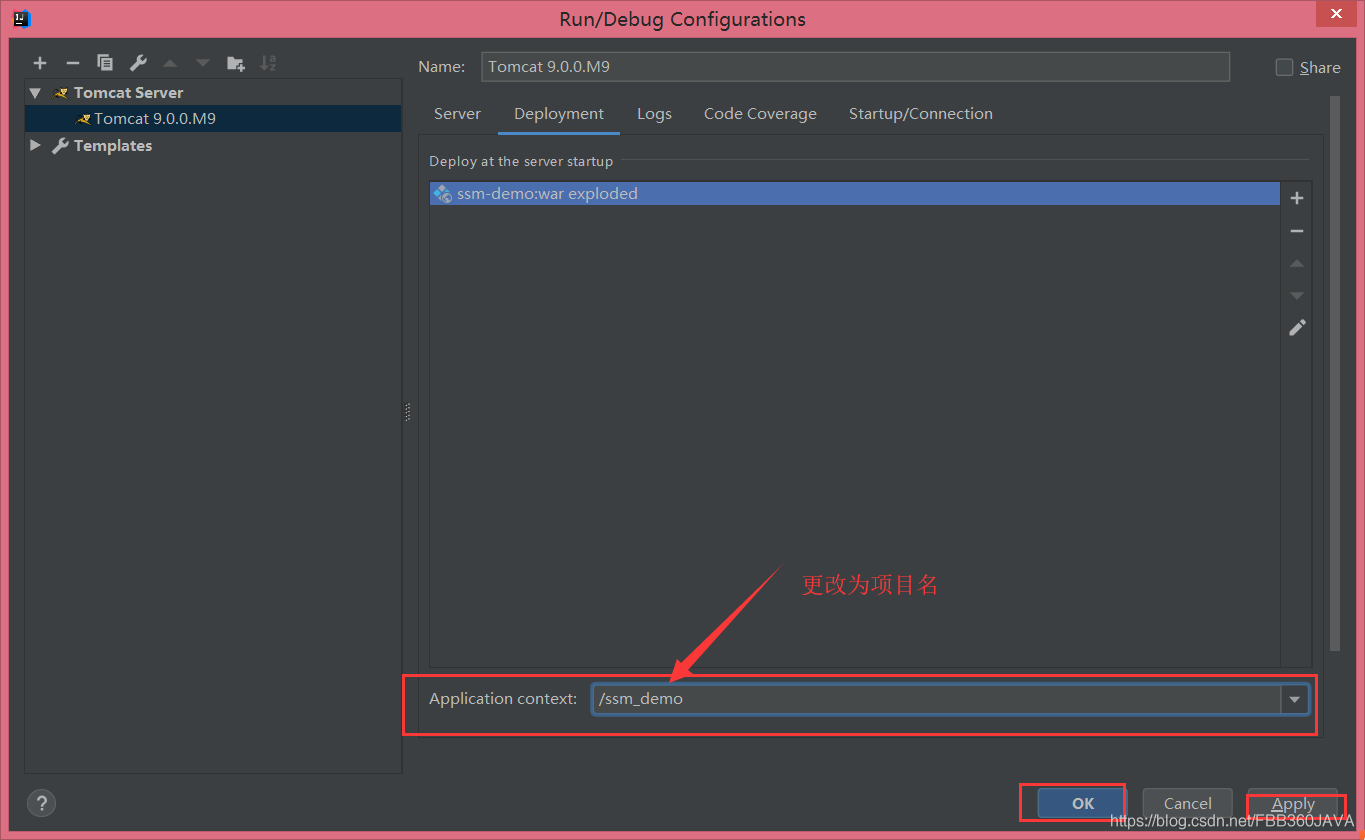This screenshot has height=840, width=1365.
Task: Add a deployment artifact with plus
Action: tap(1297, 198)
